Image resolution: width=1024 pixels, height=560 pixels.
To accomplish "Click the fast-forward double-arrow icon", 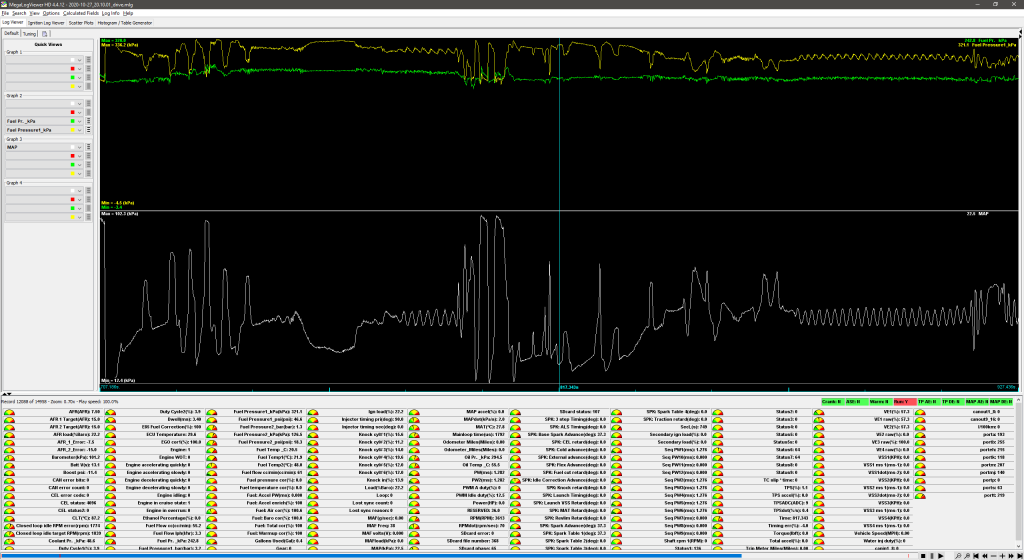I will (x=1011, y=556).
